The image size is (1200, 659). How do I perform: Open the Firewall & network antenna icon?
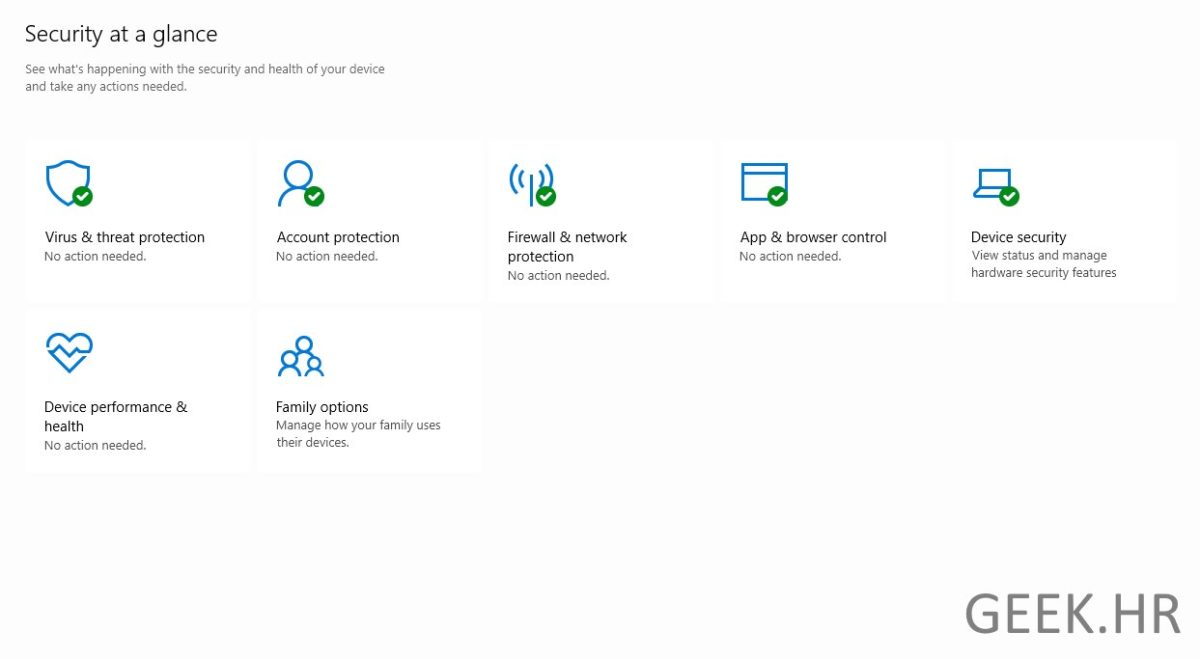coord(530,183)
